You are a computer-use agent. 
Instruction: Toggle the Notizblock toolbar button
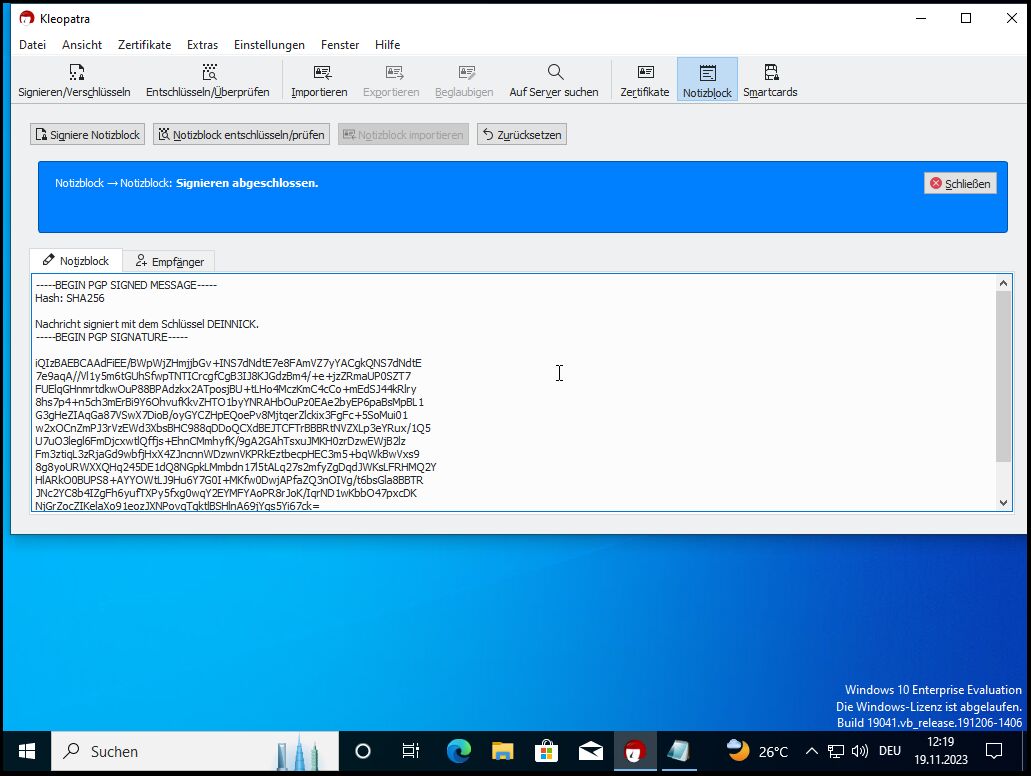(707, 80)
